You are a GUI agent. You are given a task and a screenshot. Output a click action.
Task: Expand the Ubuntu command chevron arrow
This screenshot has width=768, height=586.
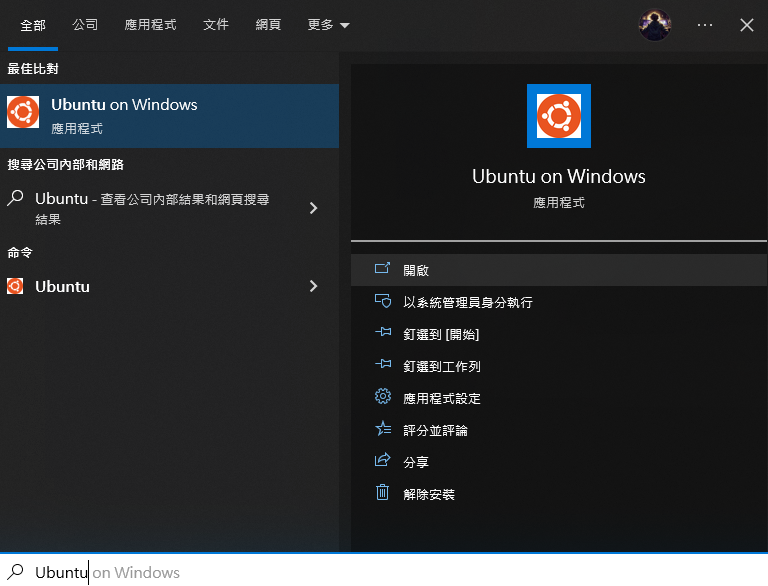[313, 286]
